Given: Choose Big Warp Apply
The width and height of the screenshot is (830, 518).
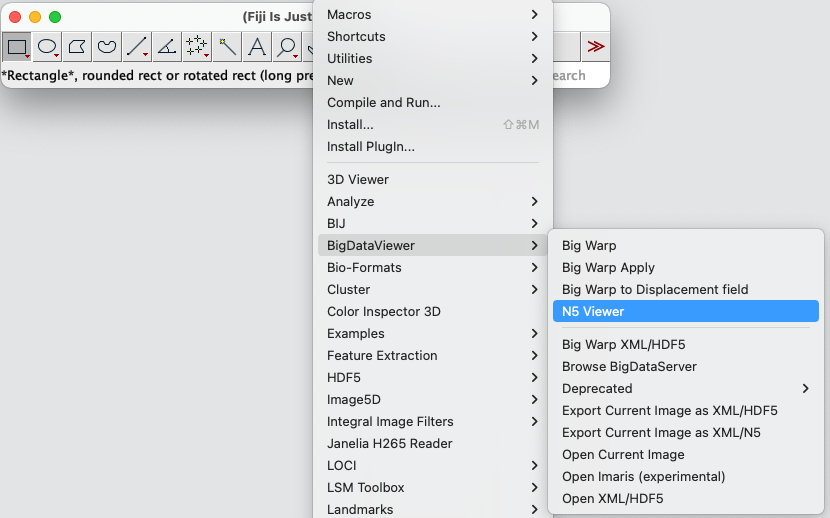Looking at the screenshot, I should 685,268.
